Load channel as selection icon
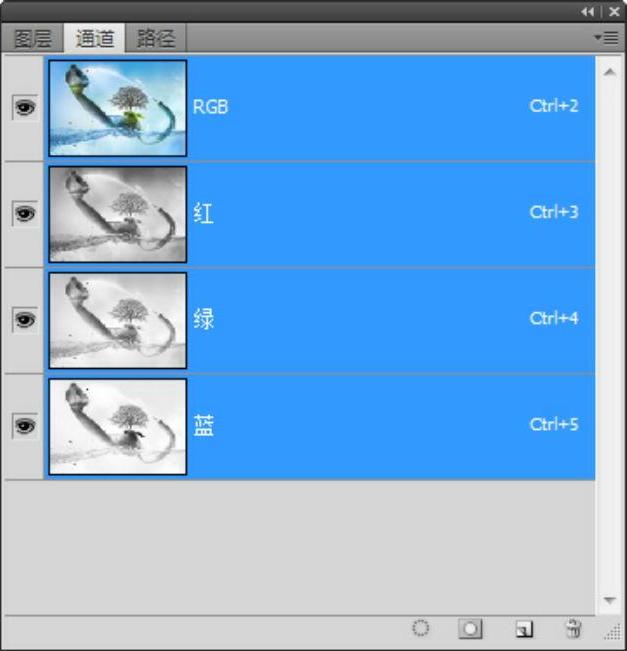The height and width of the screenshot is (651, 627). [x=420, y=628]
